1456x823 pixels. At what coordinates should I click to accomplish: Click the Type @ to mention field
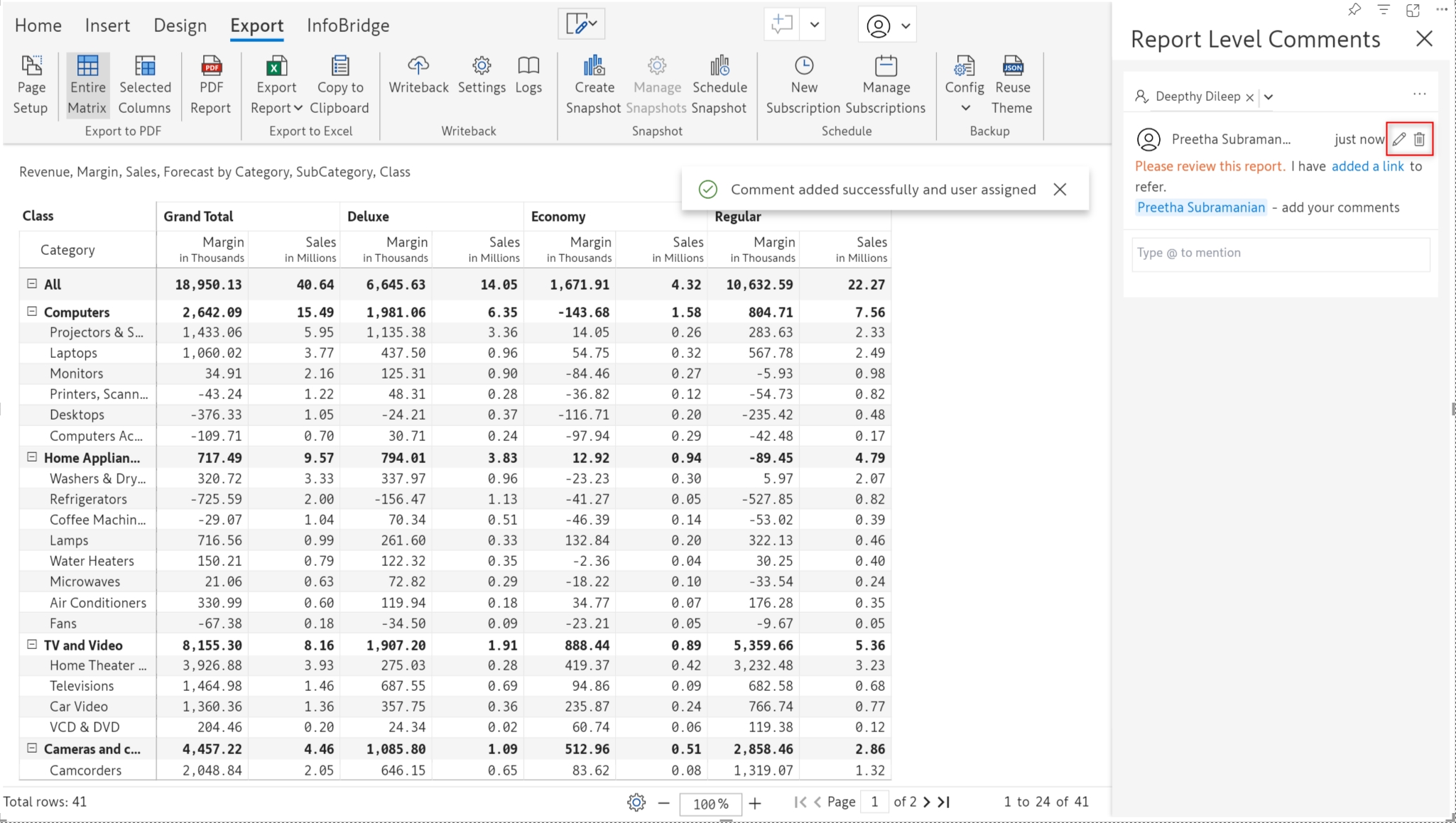tap(1280, 254)
